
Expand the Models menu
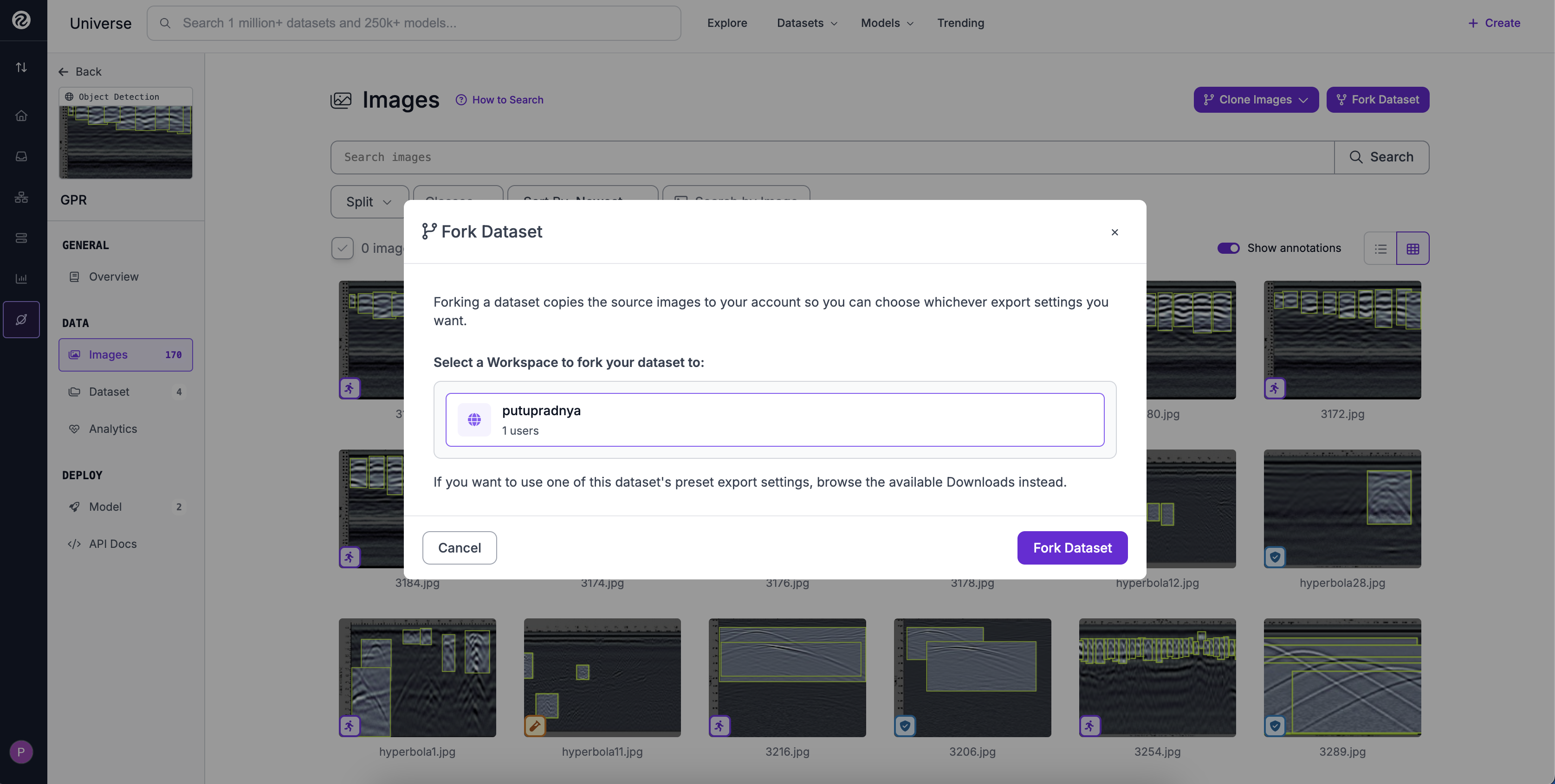click(887, 23)
